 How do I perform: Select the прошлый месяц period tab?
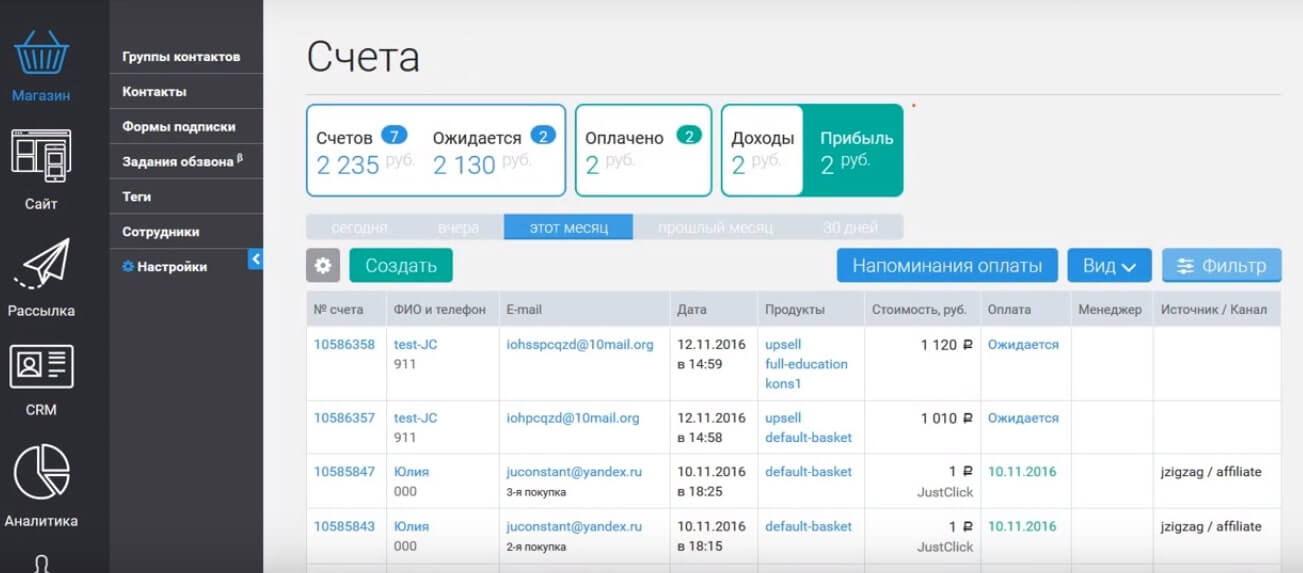[715, 227]
